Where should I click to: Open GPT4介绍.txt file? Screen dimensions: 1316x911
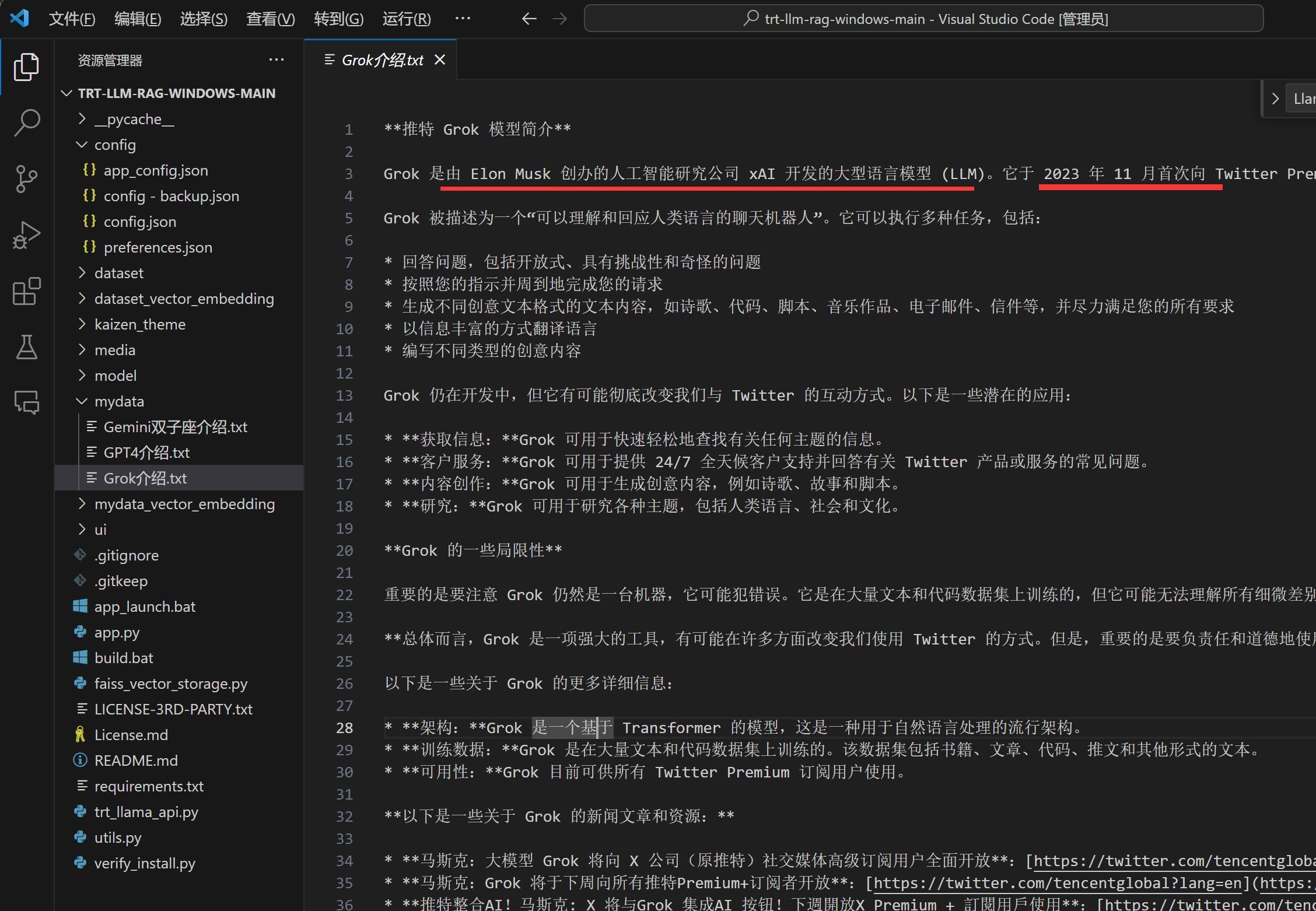[178, 453]
